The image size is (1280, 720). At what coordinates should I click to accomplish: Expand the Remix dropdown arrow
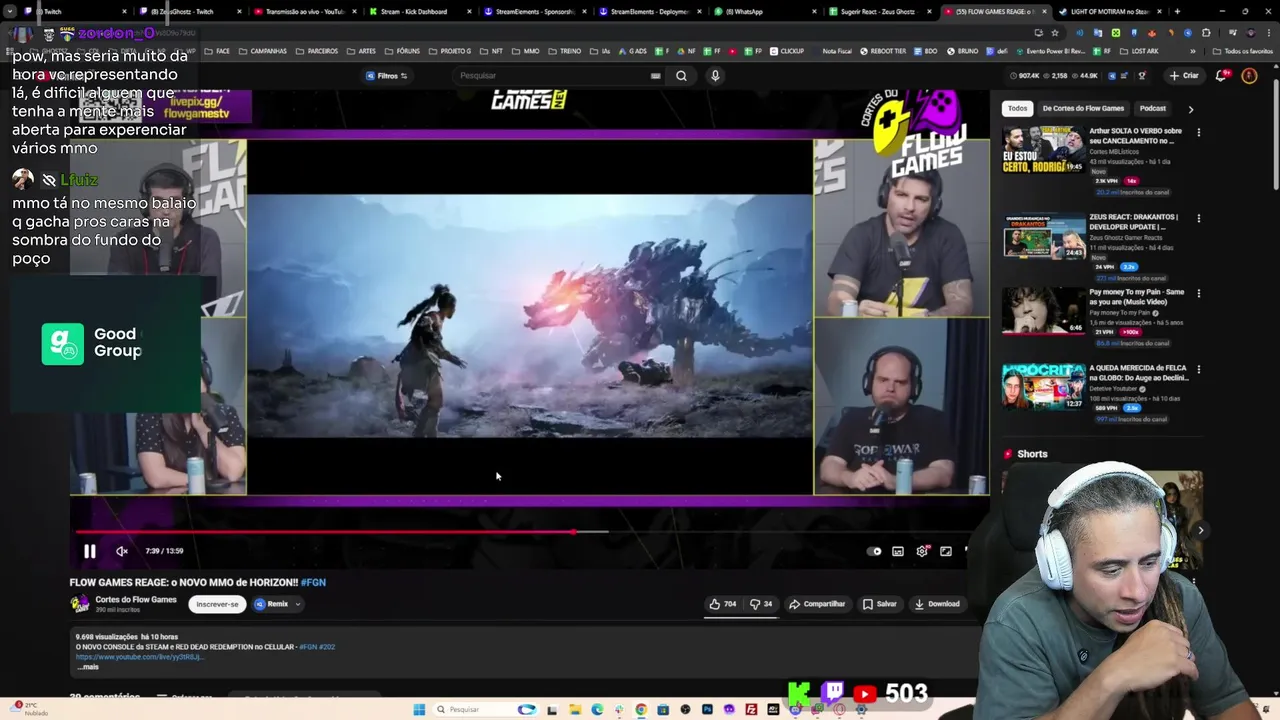pos(297,604)
